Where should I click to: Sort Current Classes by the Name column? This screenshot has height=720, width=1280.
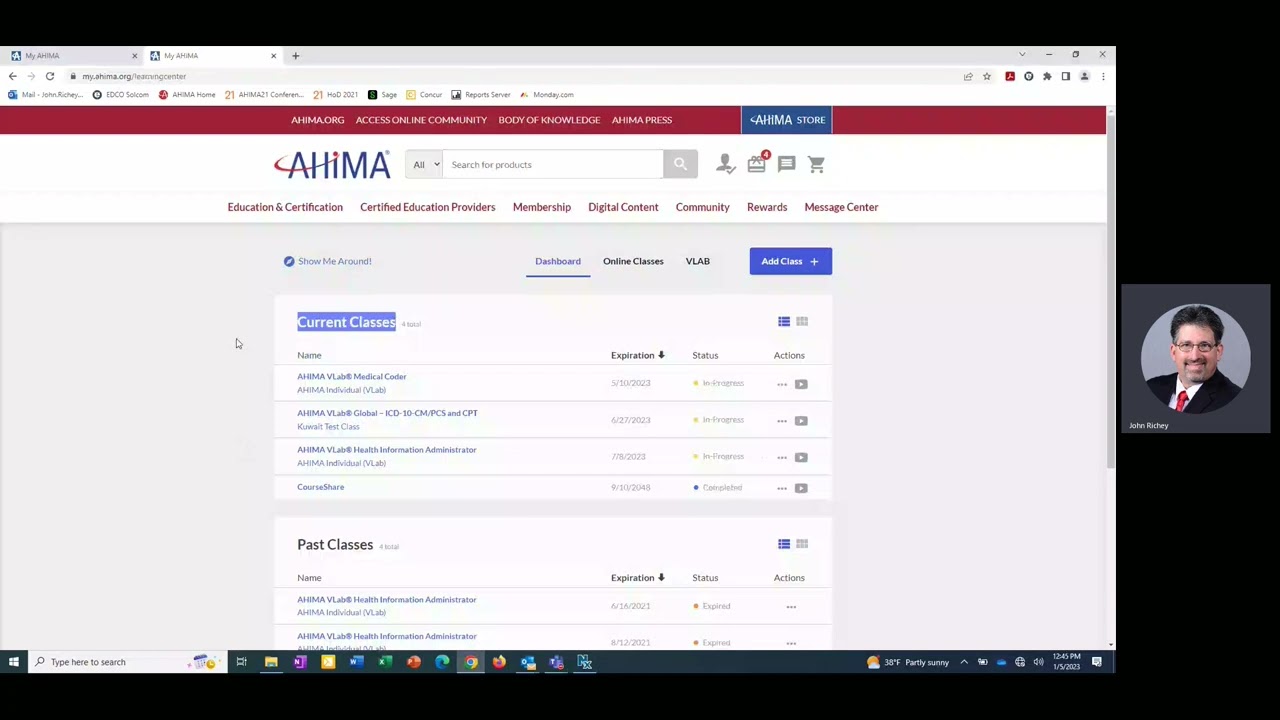point(309,355)
